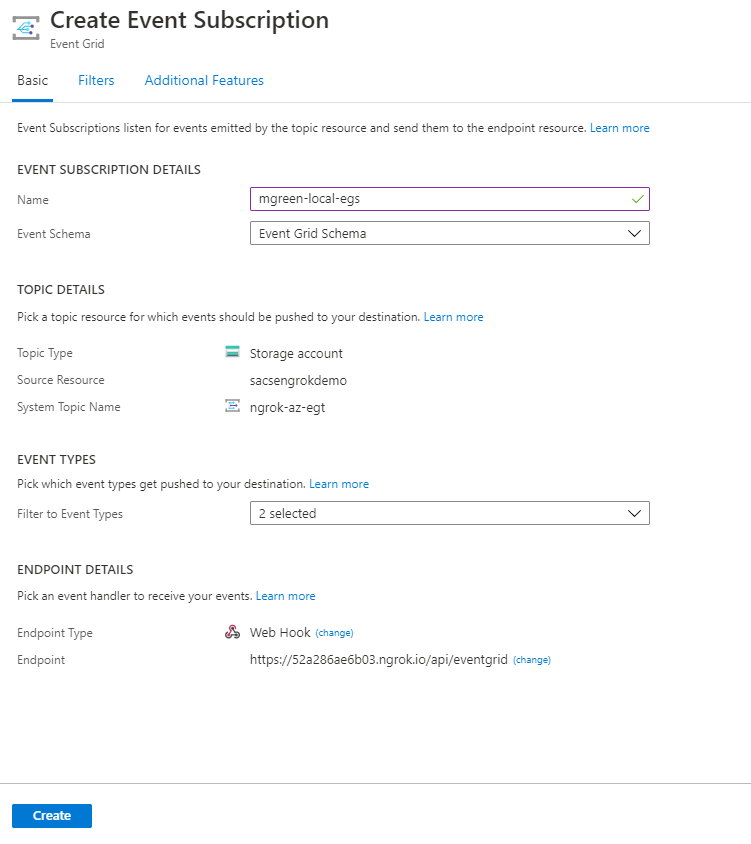The width and height of the screenshot is (751, 844).
Task: Expand the Filter to Event Types dropdown
Action: 450,513
